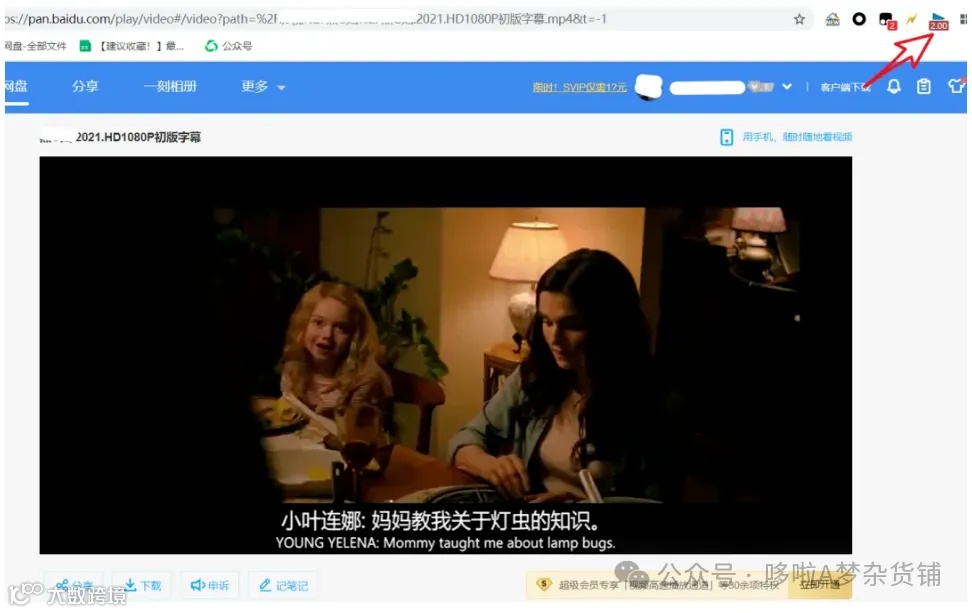Click the 申诉 report button
Viewport: 972px width, 613px height.
point(210,585)
